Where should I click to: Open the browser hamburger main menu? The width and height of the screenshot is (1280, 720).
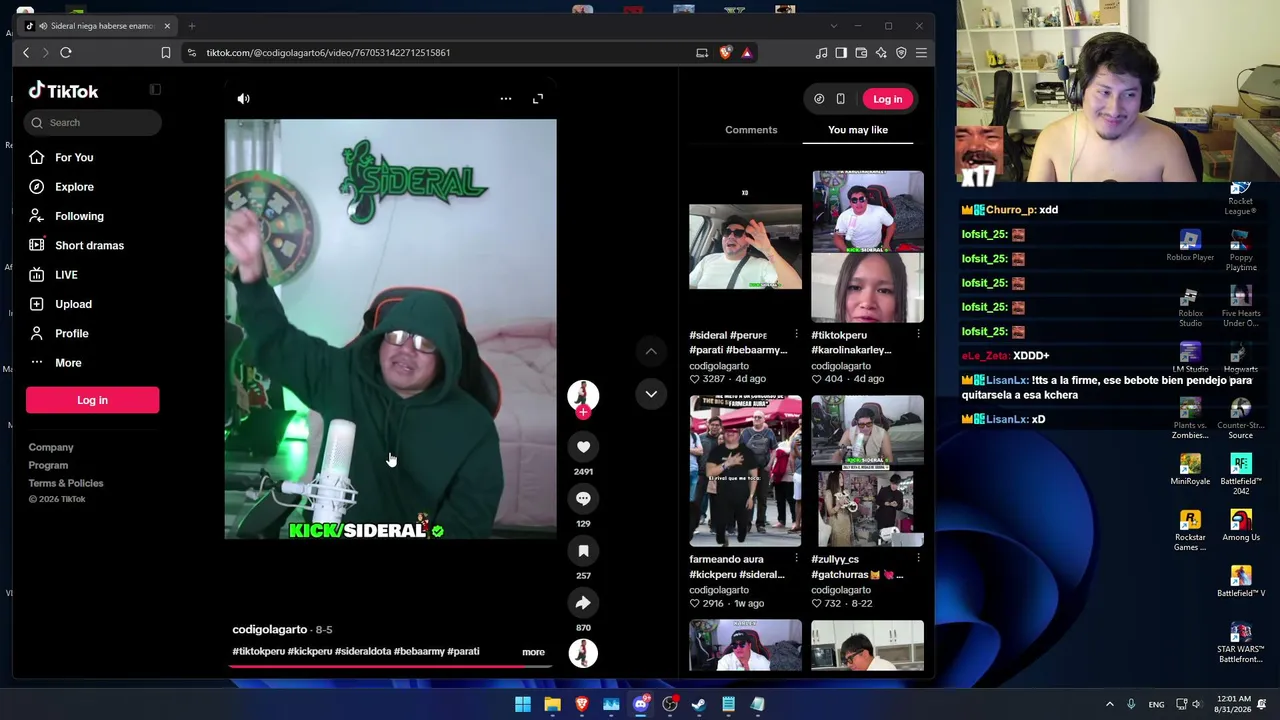[921, 53]
